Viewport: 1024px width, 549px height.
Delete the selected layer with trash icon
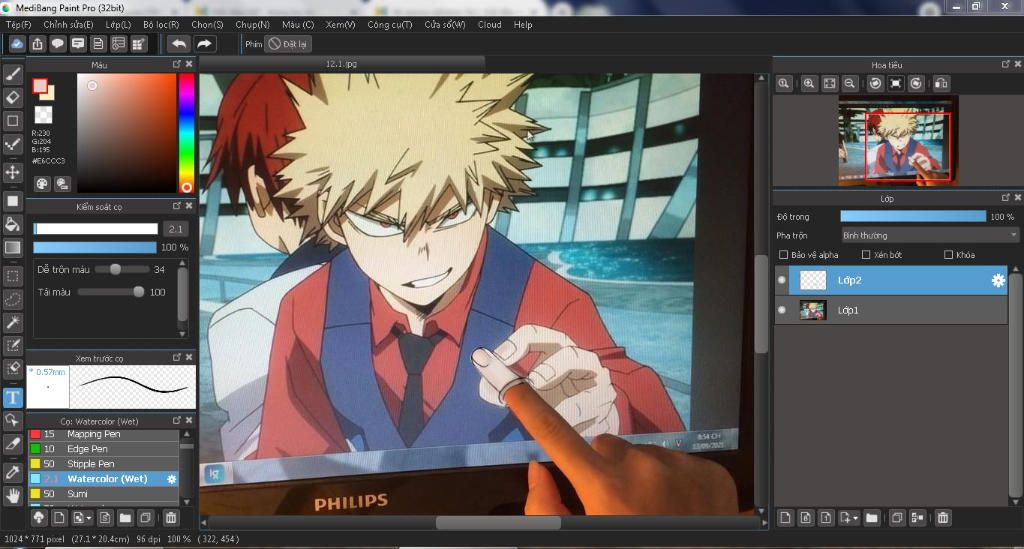click(943, 518)
